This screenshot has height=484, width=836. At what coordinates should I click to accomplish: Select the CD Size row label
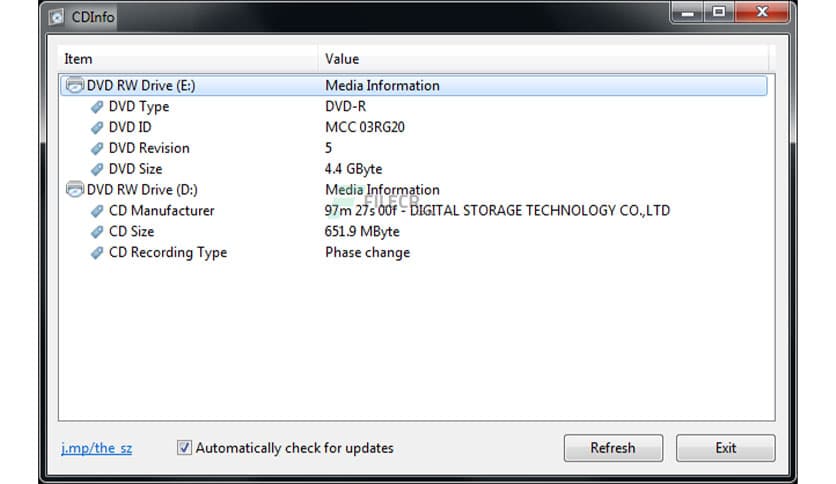(x=132, y=231)
